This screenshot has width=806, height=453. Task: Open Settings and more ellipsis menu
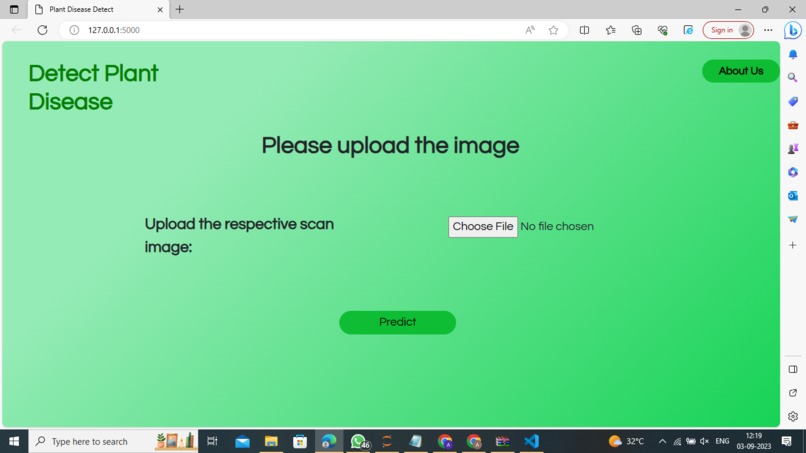[x=768, y=30]
